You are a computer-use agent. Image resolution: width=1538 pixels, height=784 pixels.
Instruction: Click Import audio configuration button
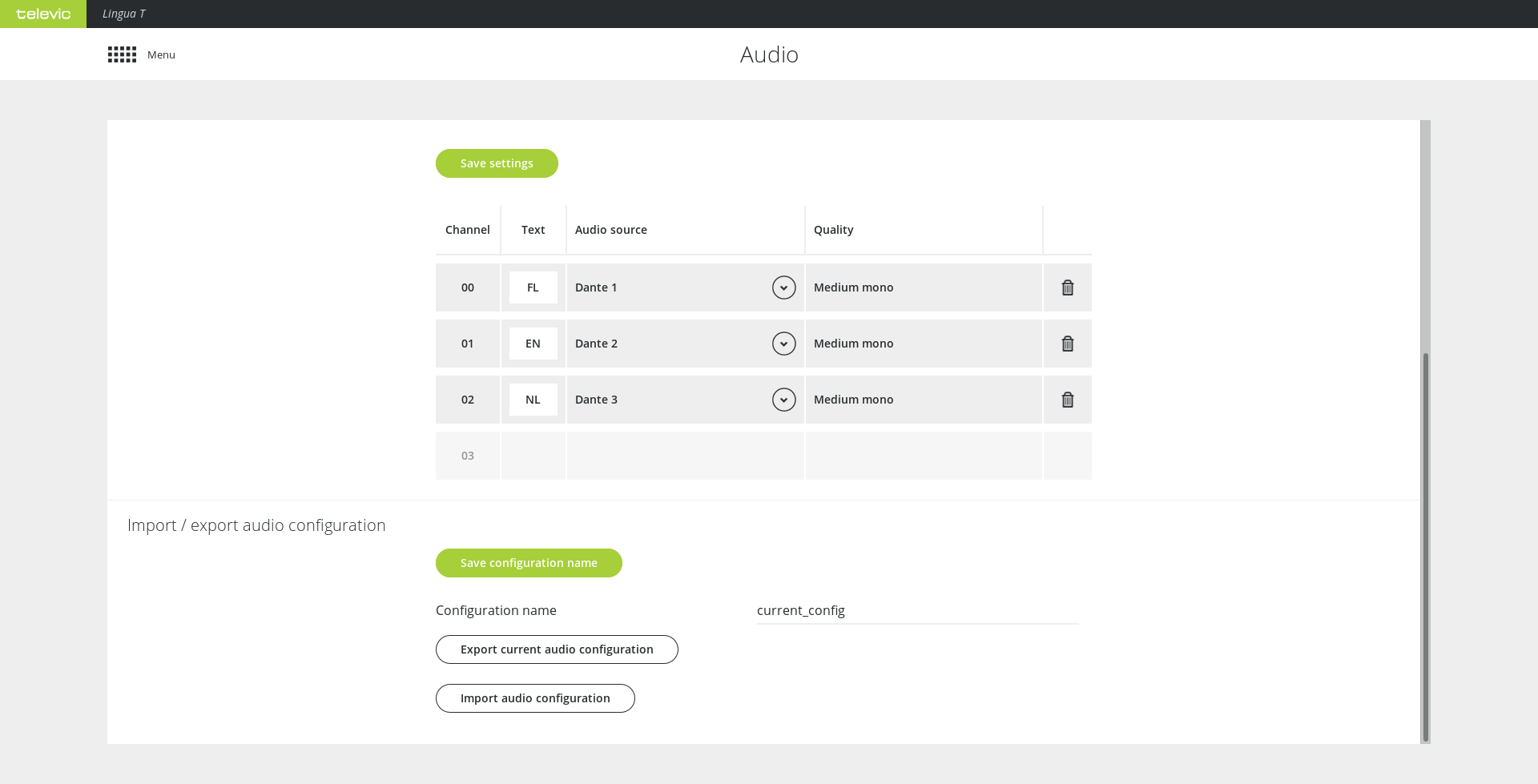click(x=535, y=698)
